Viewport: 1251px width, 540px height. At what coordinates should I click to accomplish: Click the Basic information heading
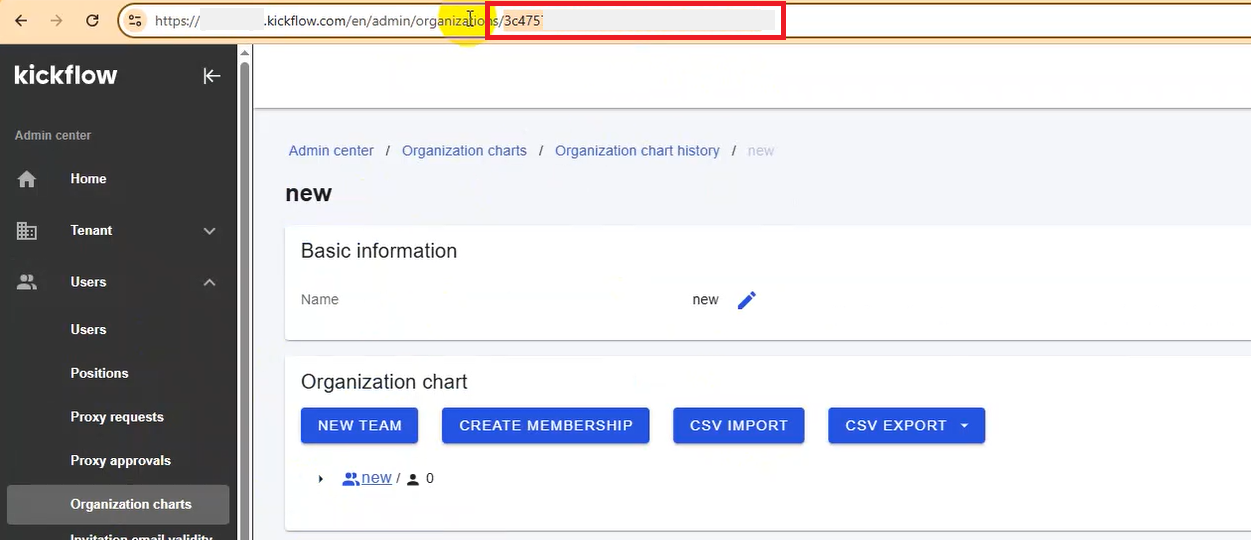tap(379, 251)
